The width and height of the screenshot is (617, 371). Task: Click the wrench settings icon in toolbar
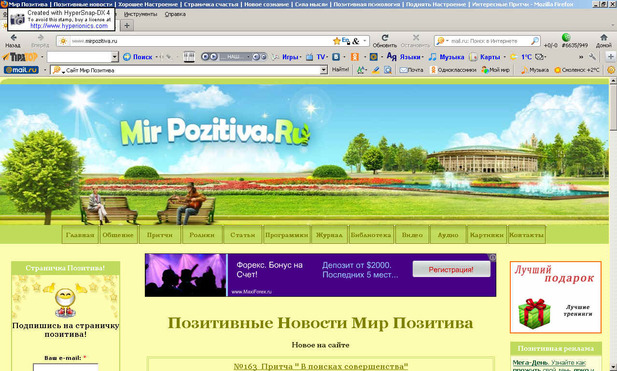point(592,57)
